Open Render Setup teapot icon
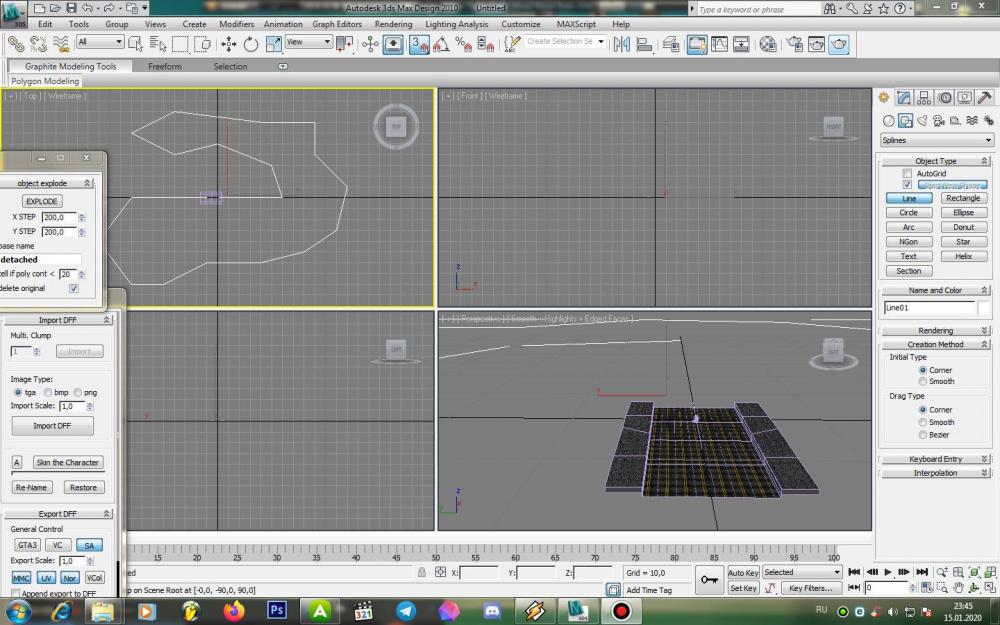The height and width of the screenshot is (625, 1000). [x=794, y=44]
